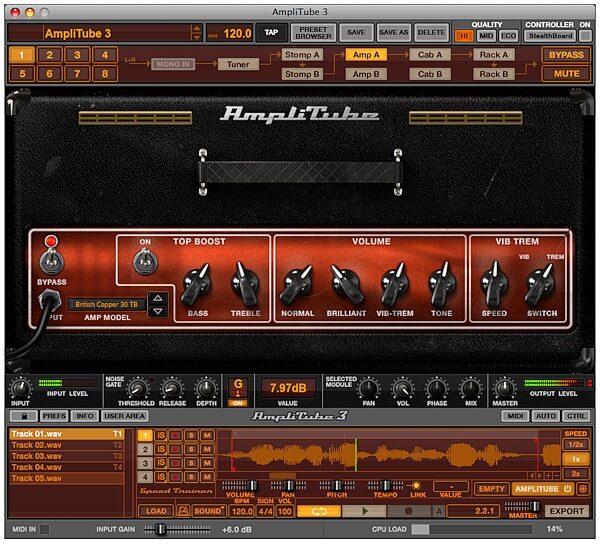Click the IS button on track 3
The height and width of the screenshot is (544, 600).
(161, 463)
